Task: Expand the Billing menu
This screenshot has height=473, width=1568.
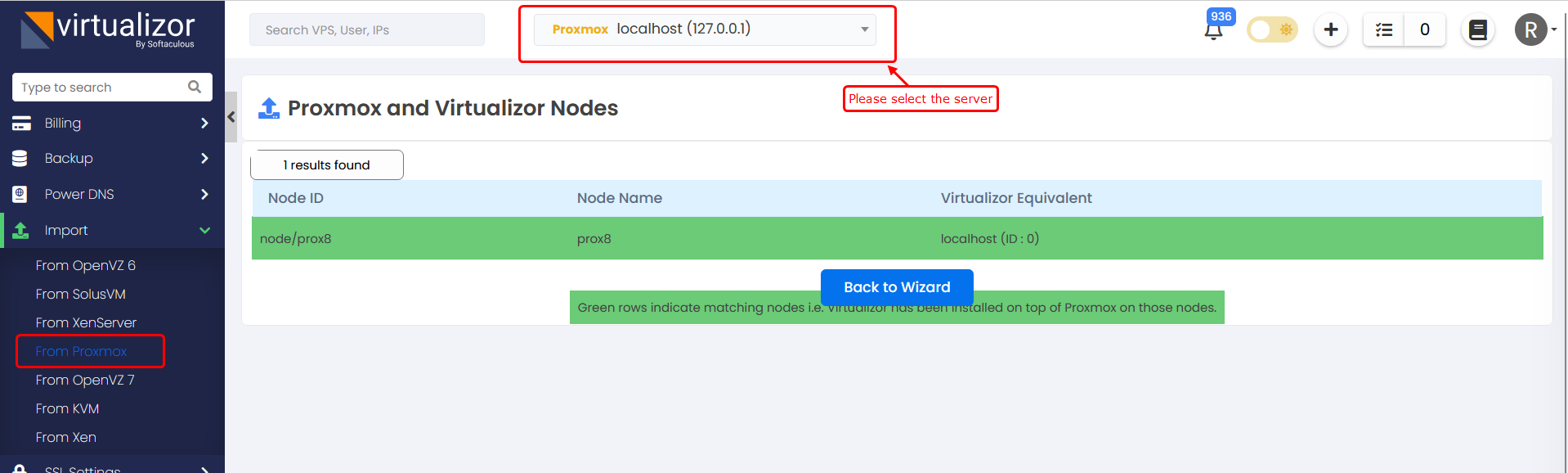Action: [x=112, y=123]
